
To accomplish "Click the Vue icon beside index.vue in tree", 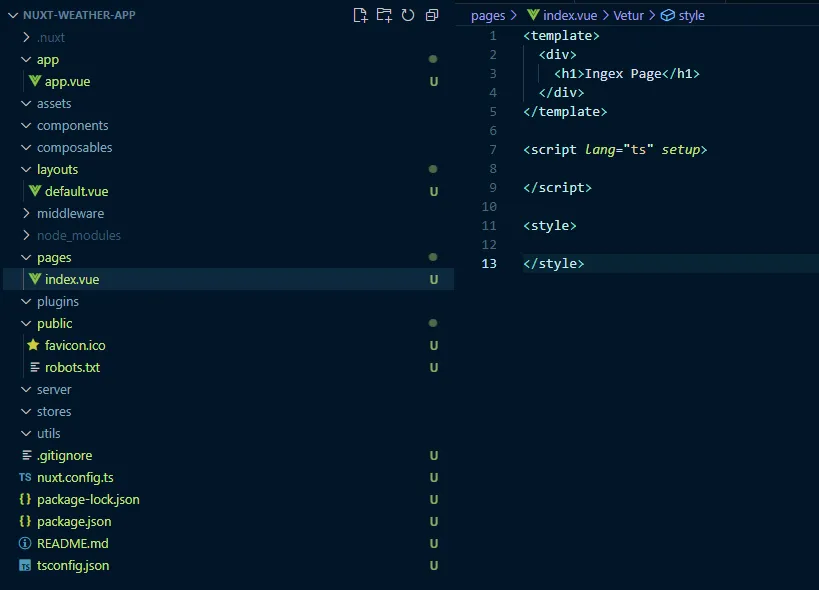I will 34,279.
